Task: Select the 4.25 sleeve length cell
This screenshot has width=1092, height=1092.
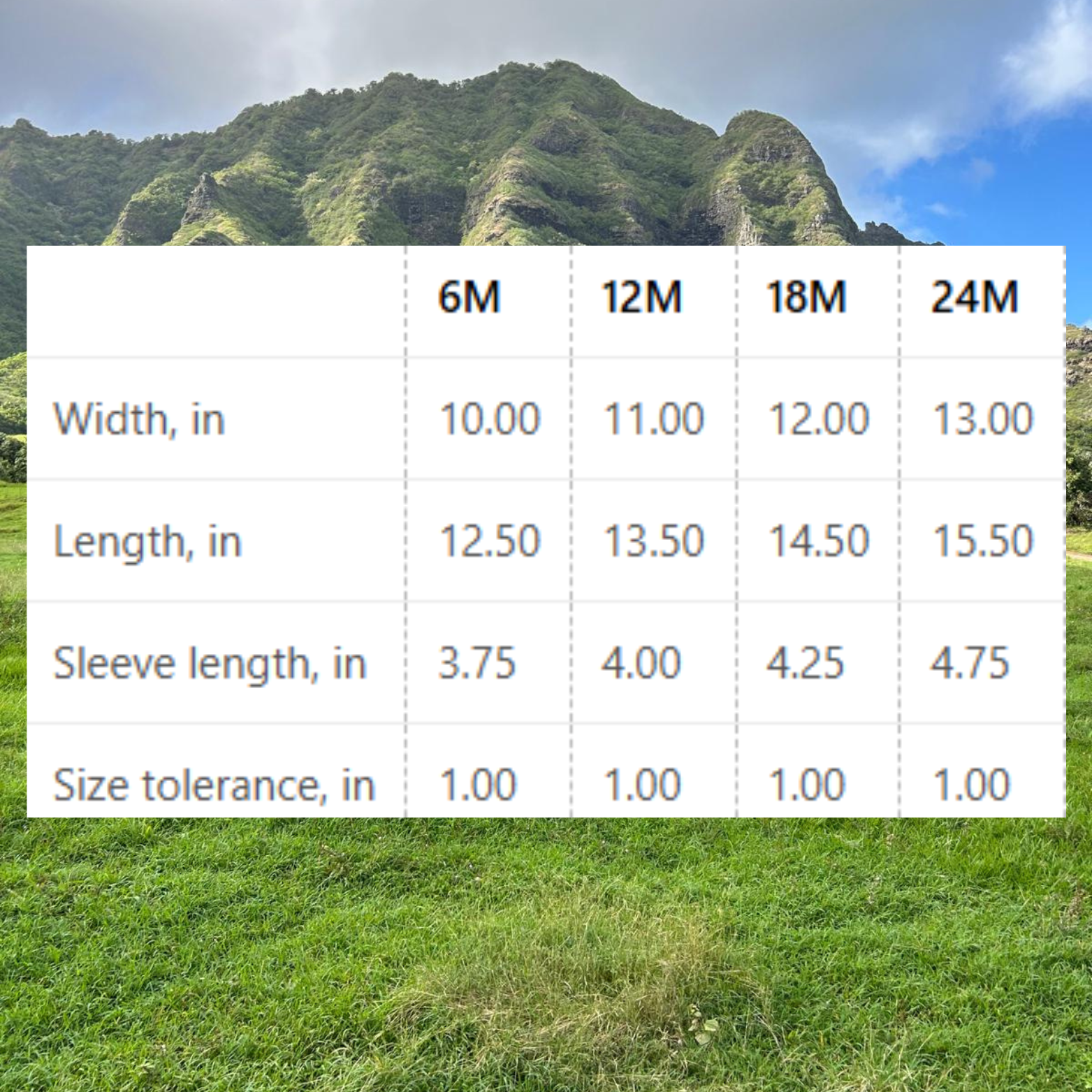Action: (806, 663)
